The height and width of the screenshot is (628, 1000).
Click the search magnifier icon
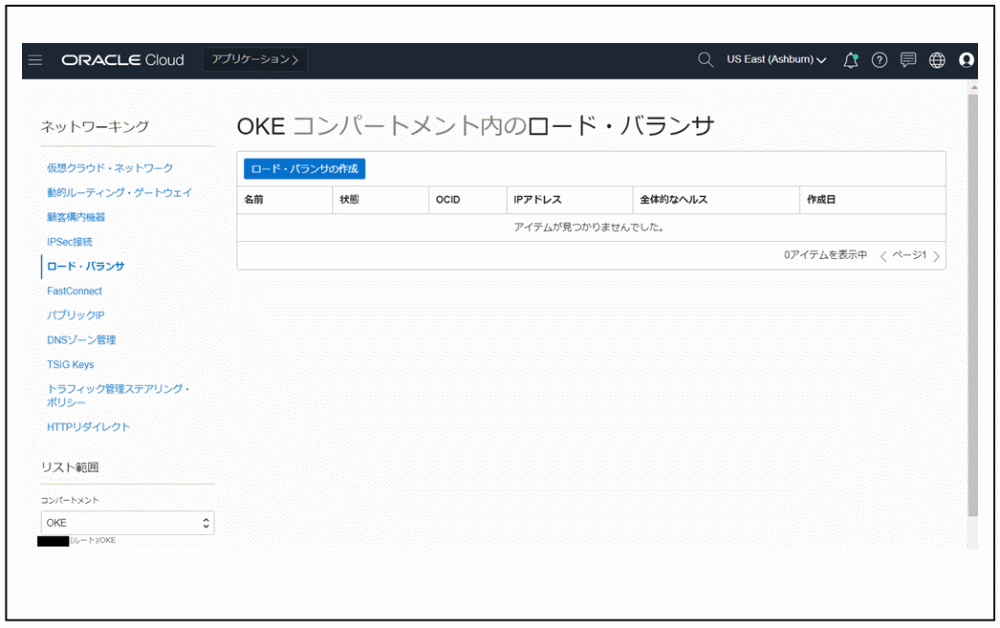(x=705, y=60)
